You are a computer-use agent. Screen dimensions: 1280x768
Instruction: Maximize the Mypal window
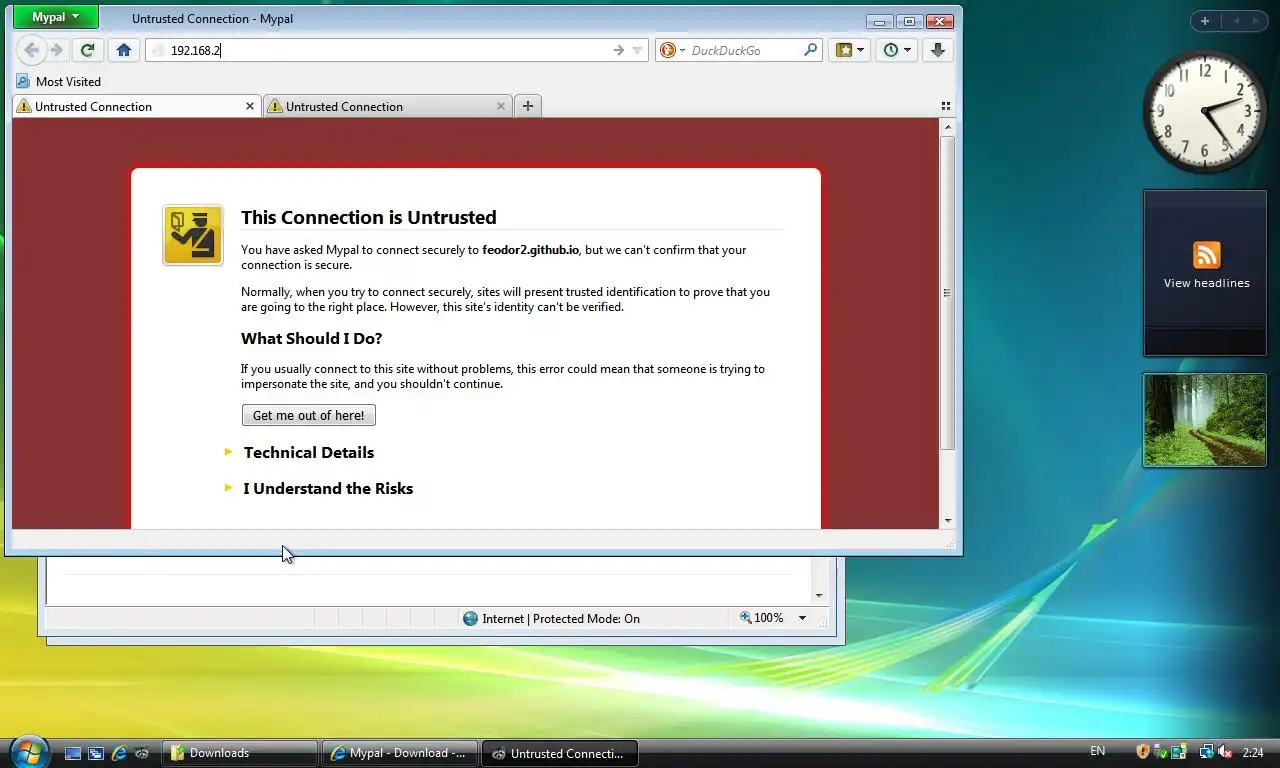909,21
